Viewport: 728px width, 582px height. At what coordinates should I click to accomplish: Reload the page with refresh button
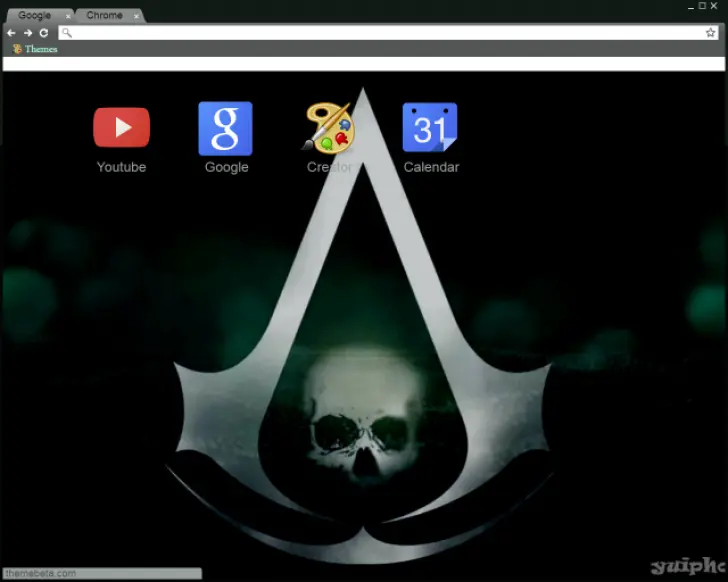tap(43, 33)
